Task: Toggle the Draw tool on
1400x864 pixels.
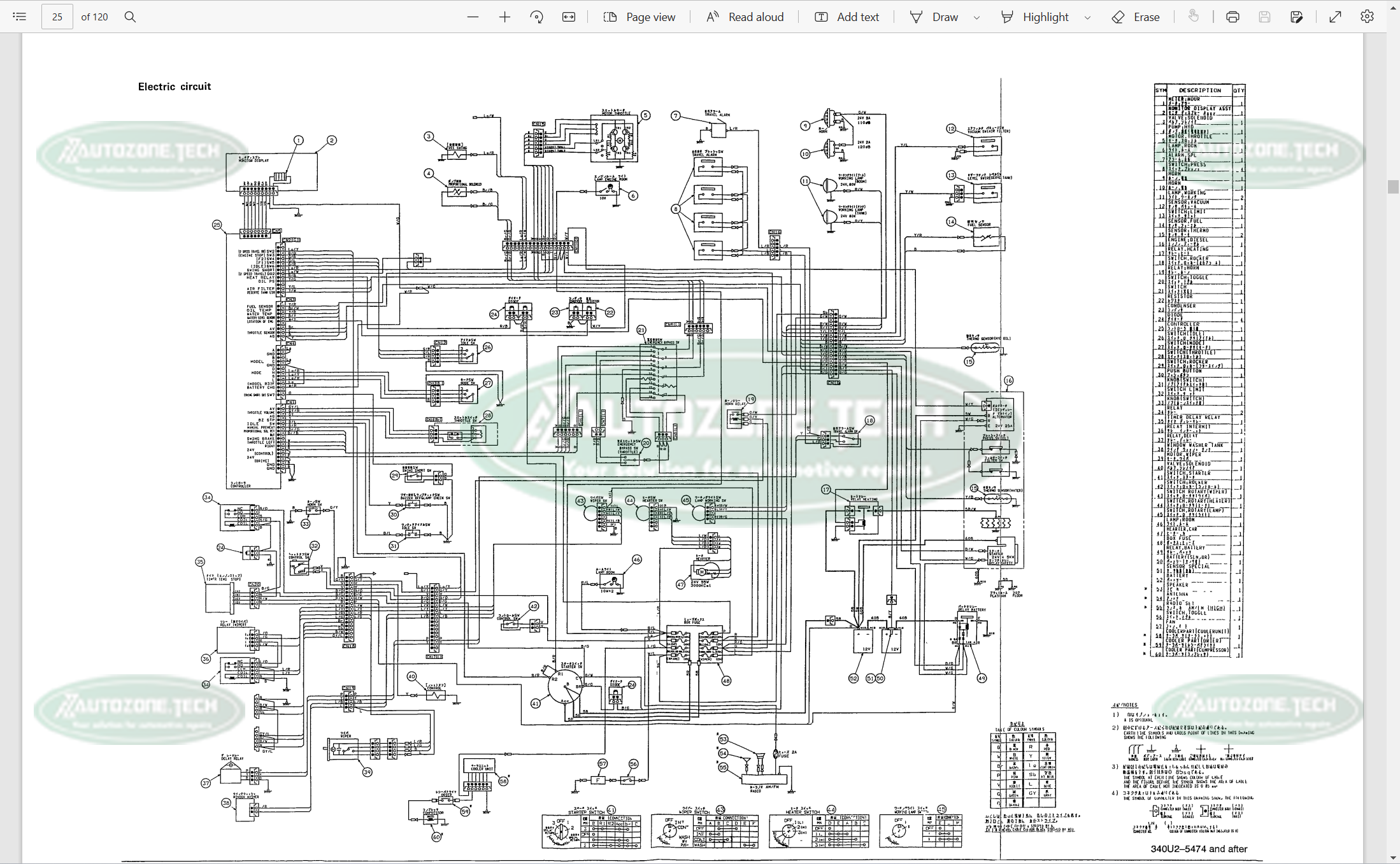Action: [934, 17]
